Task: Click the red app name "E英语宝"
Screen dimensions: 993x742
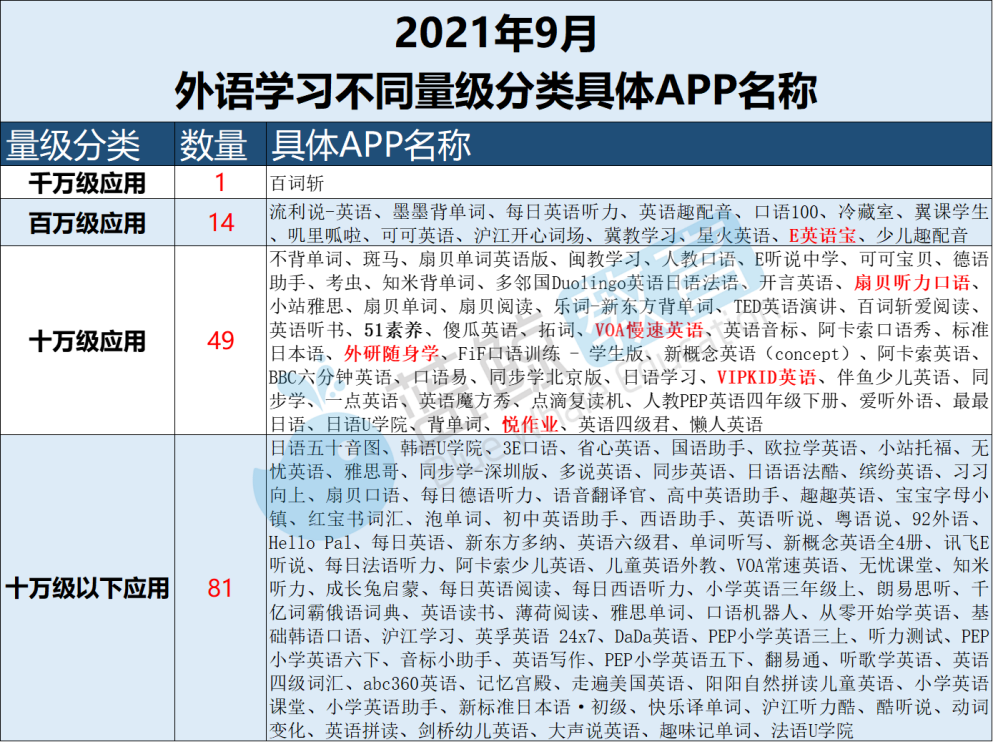Action: click(822, 236)
